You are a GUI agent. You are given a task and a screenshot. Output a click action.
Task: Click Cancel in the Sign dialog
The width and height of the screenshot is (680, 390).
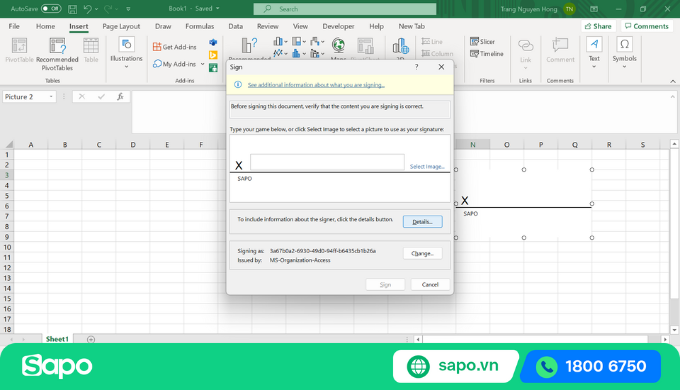coord(430,285)
